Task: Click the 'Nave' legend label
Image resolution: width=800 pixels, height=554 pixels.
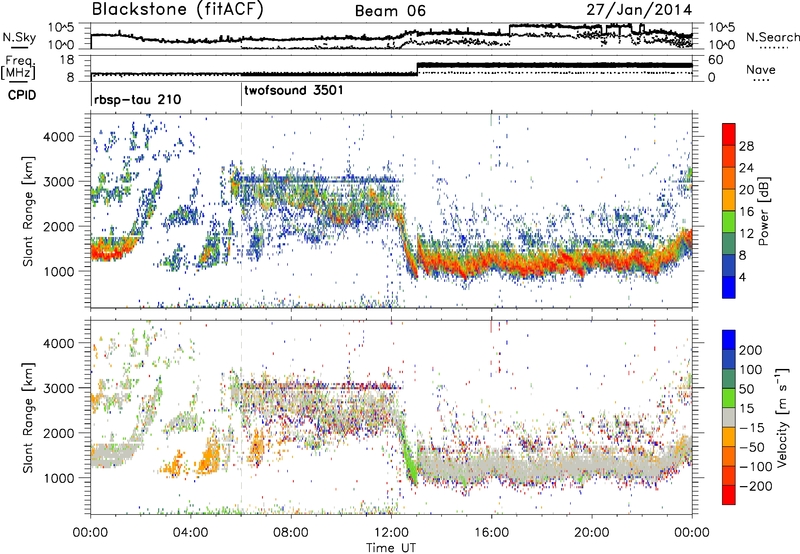Action: [x=761, y=69]
